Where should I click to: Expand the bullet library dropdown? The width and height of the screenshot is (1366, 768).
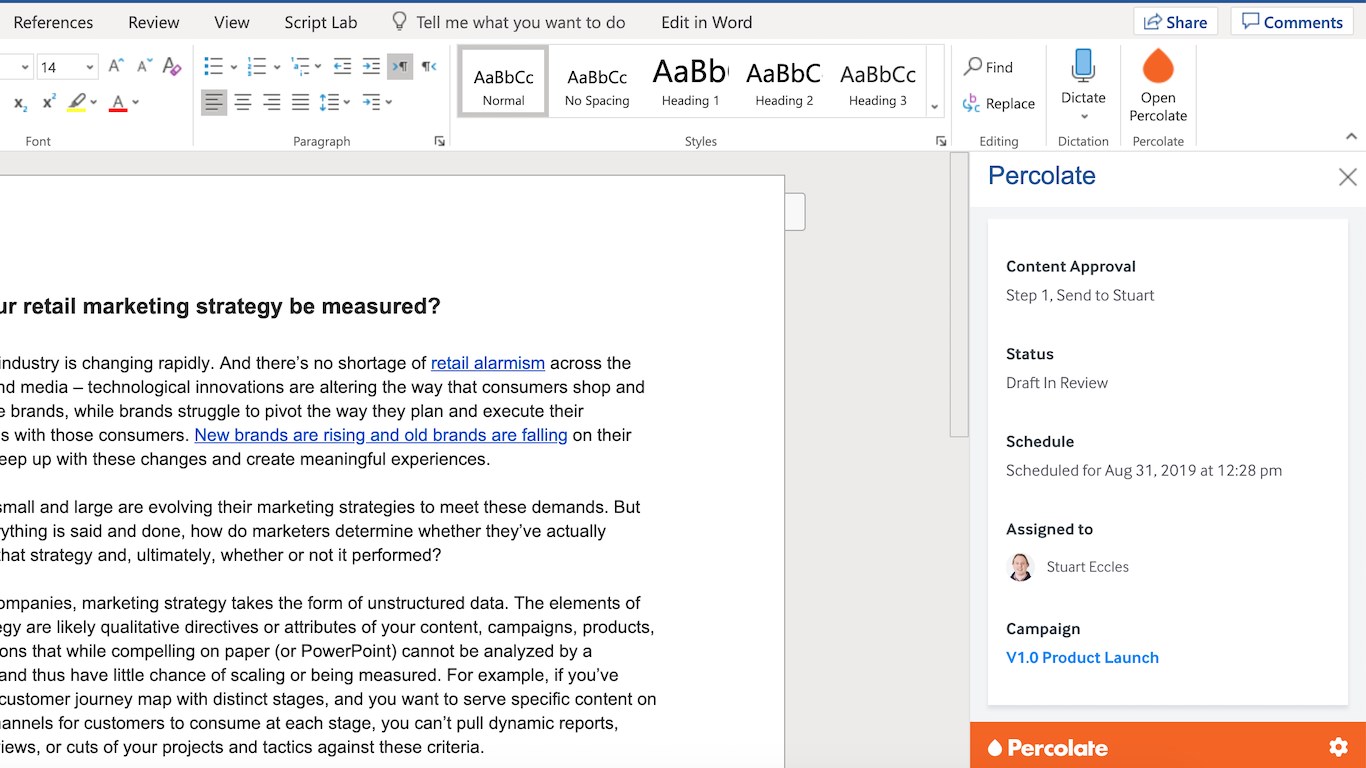pos(234,67)
